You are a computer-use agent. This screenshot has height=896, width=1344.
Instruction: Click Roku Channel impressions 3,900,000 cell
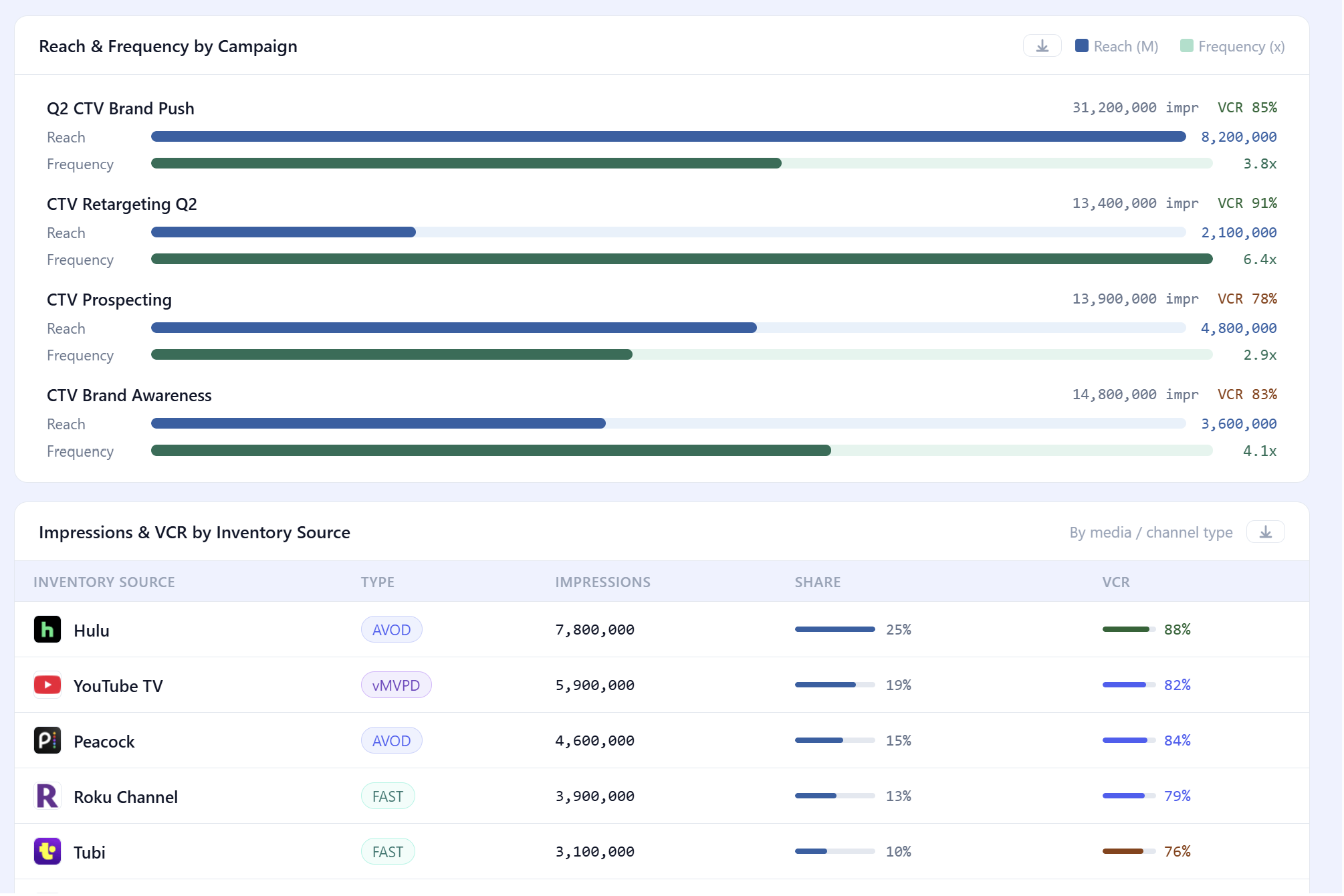[595, 796]
